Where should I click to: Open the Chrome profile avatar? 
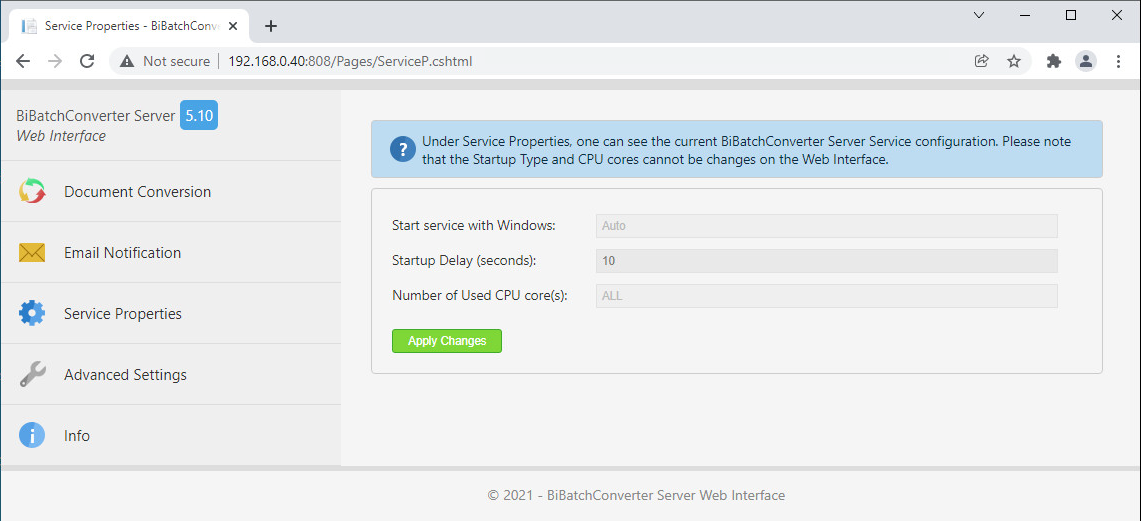pyautogui.click(x=1086, y=61)
